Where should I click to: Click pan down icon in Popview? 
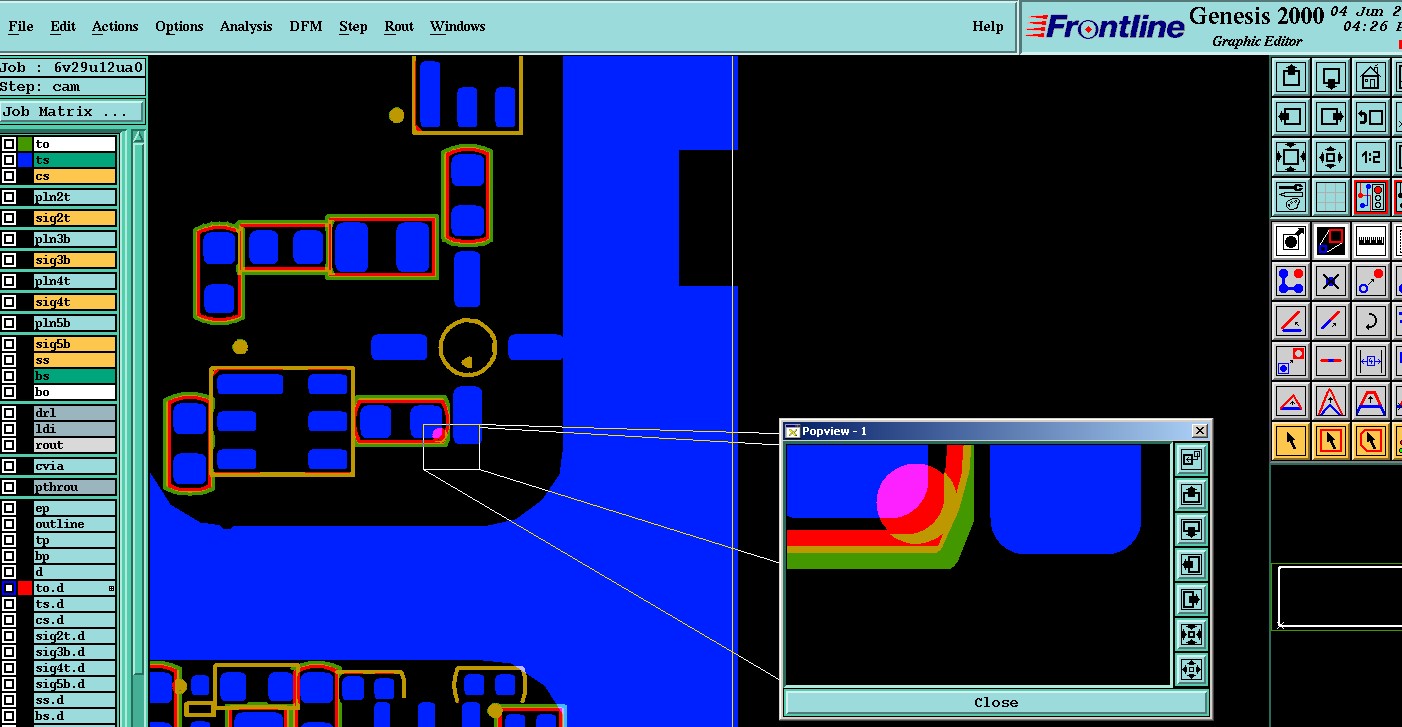tap(1190, 530)
